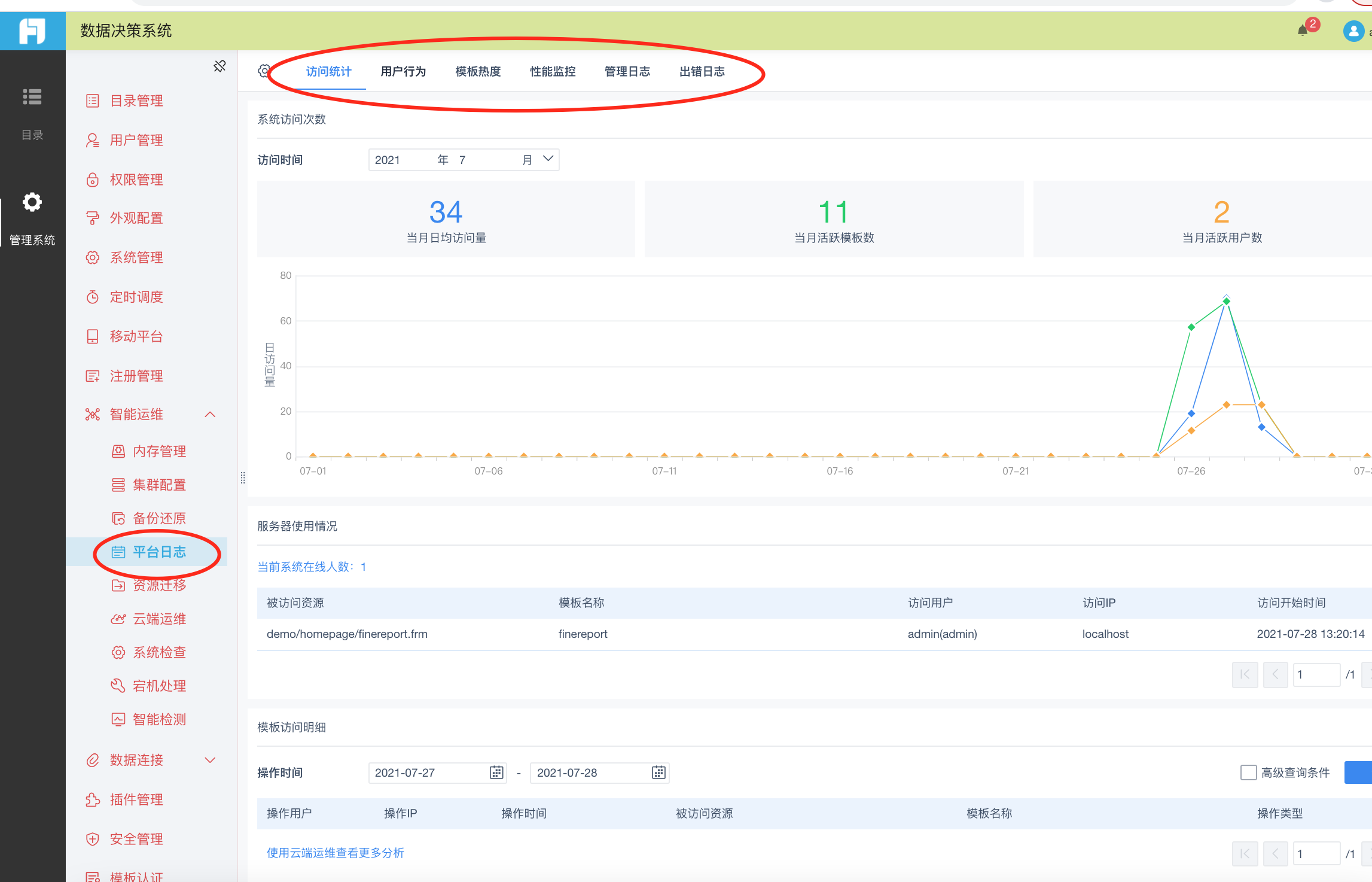The image size is (1372, 882).
Task: Click demo/homepage/finereport.frm resource cell
Action: pos(347,634)
